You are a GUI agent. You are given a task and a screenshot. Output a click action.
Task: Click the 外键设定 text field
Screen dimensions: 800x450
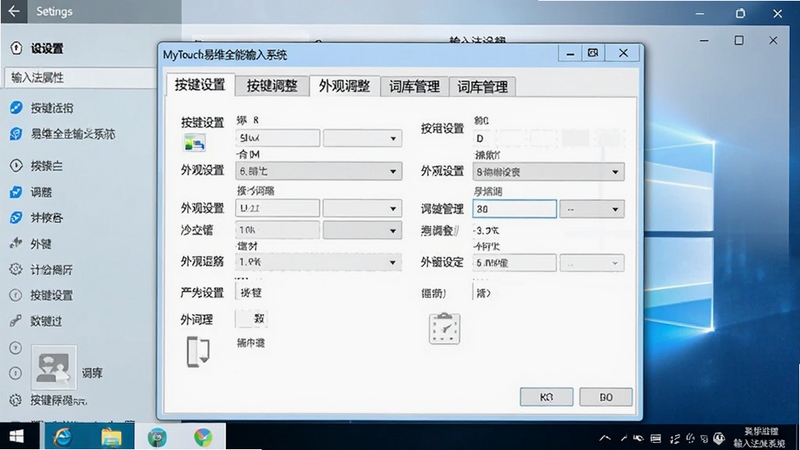(514, 263)
